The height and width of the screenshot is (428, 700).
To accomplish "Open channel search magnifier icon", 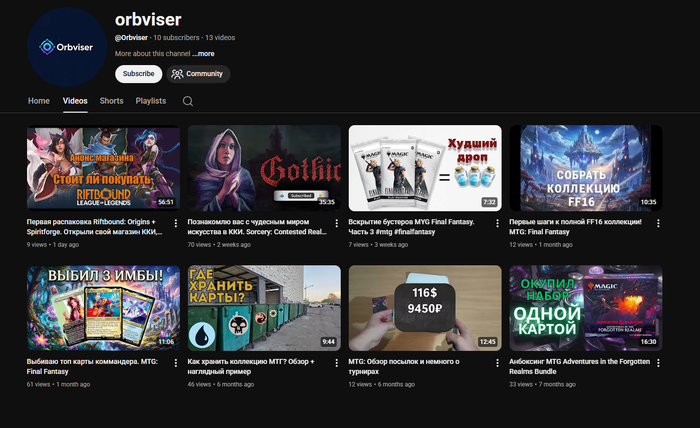I will [x=188, y=101].
